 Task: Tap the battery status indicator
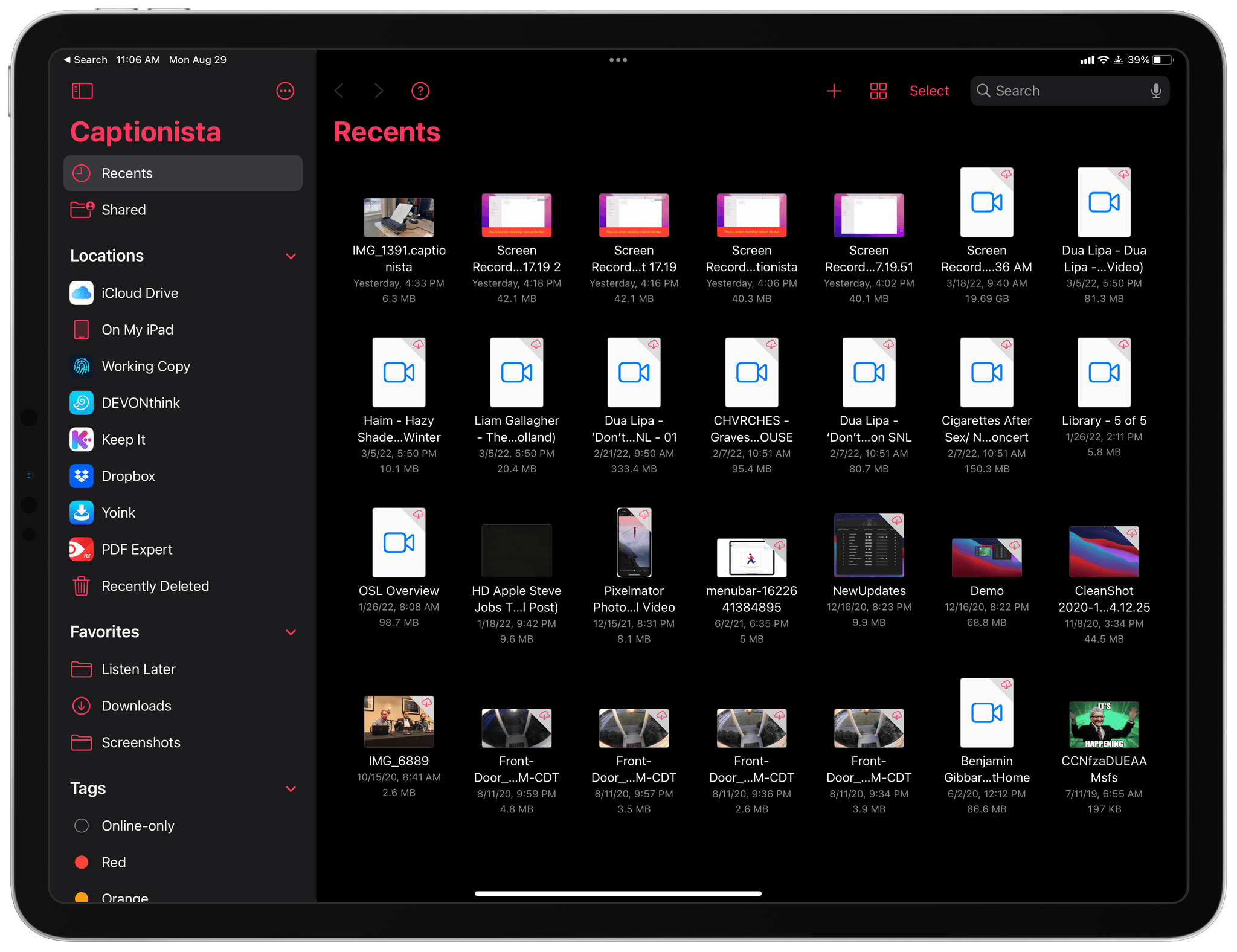[1162, 60]
